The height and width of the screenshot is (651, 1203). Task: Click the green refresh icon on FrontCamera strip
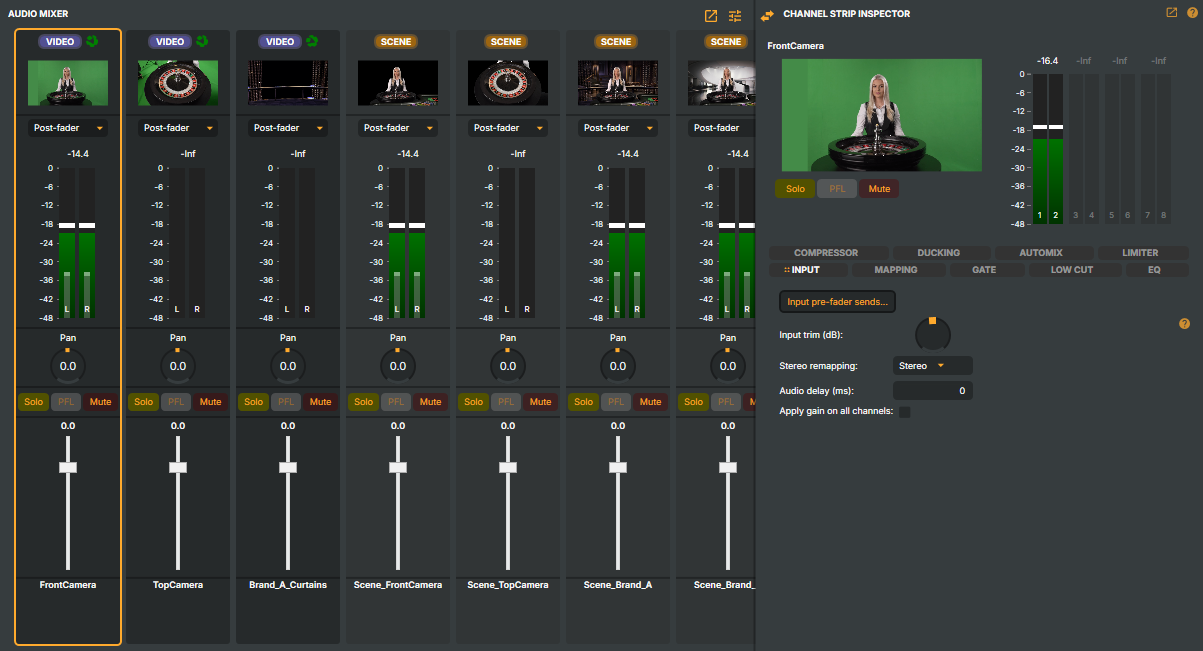93,41
